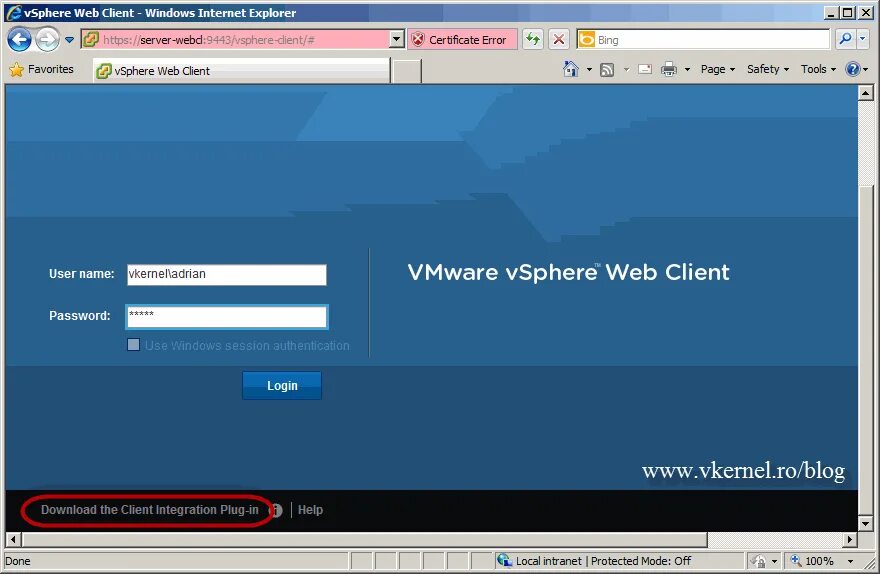This screenshot has height=574, width=880.
Task: Click the Password input field
Action: (227, 317)
